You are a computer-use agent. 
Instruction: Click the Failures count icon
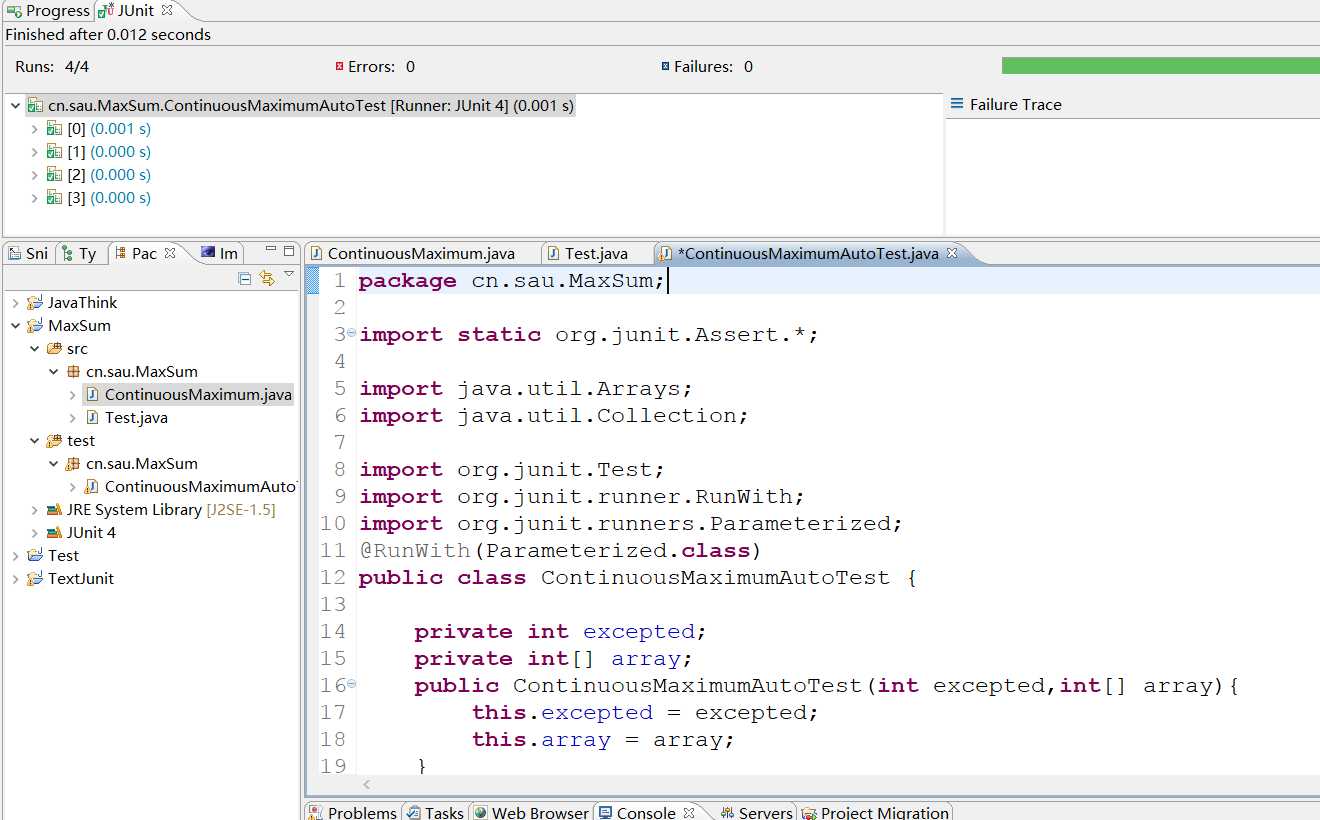(x=665, y=67)
